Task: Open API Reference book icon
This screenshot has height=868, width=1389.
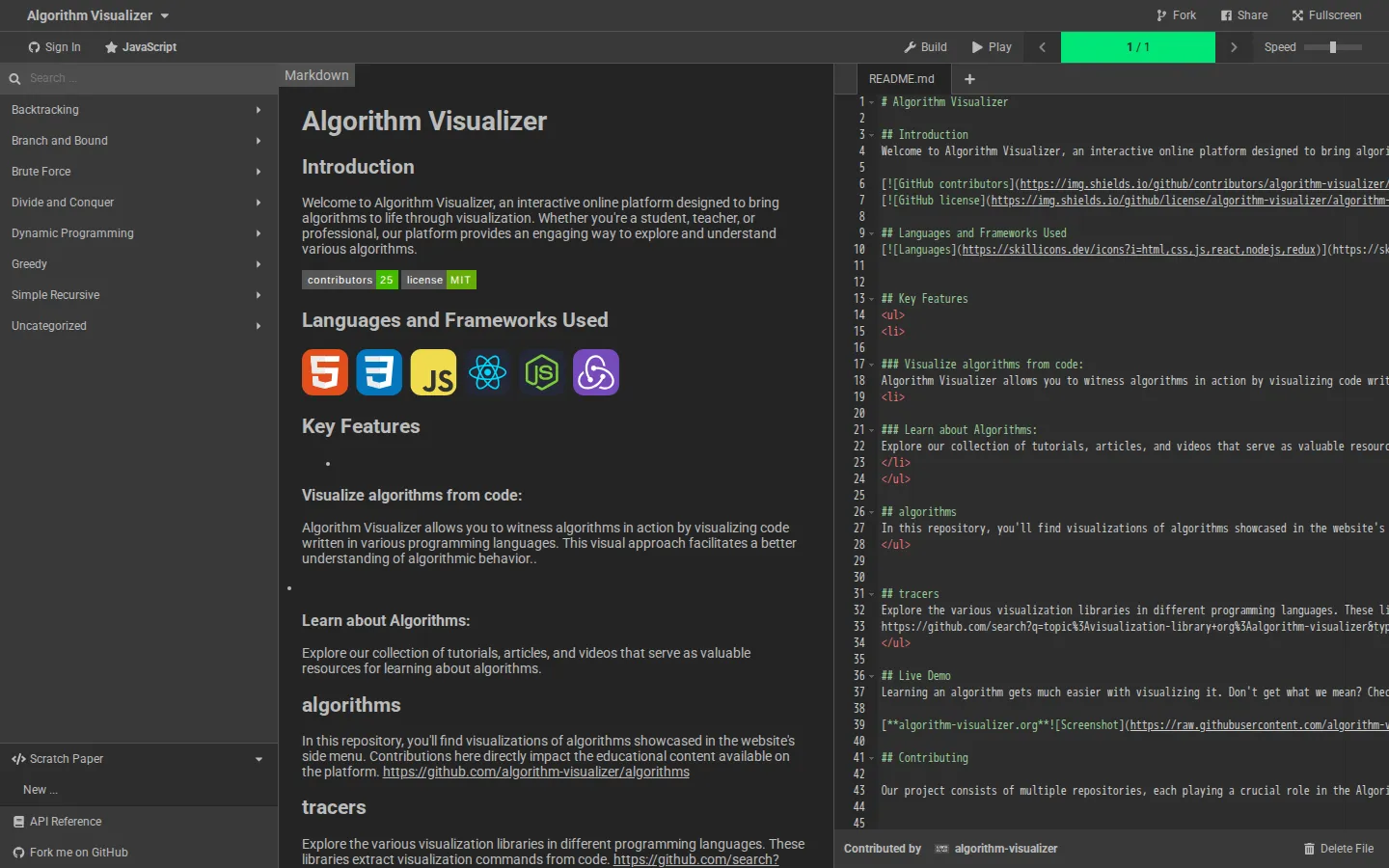Action: click(x=18, y=822)
